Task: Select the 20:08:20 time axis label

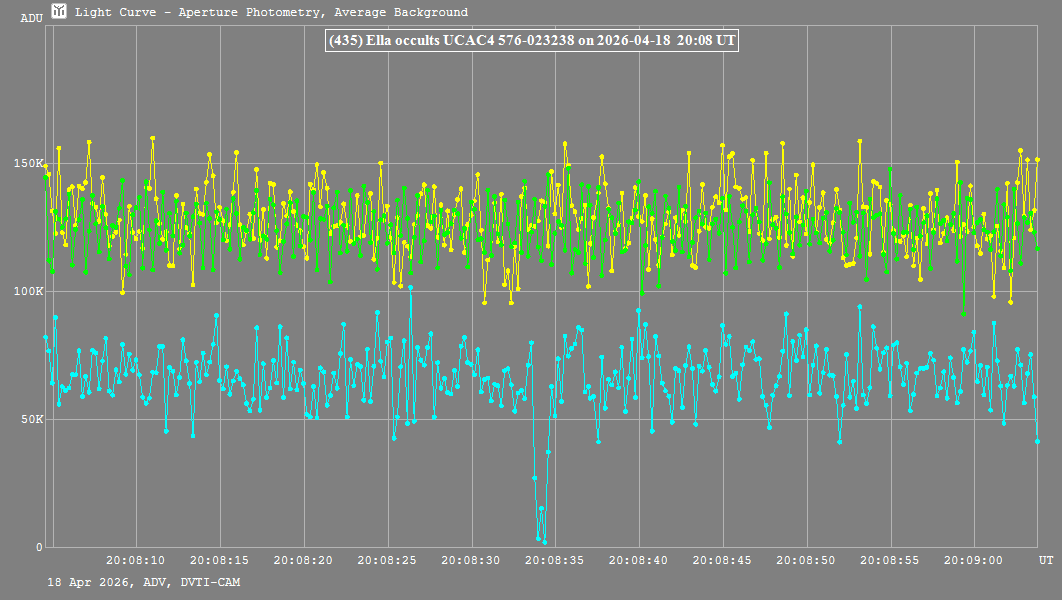Action: [x=304, y=561]
